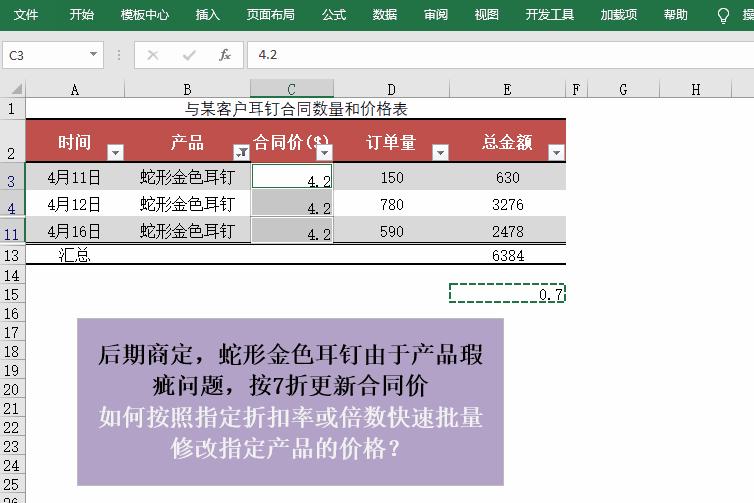Switch to the 审阅 tab
This screenshot has width=754, height=503.
(x=436, y=14)
